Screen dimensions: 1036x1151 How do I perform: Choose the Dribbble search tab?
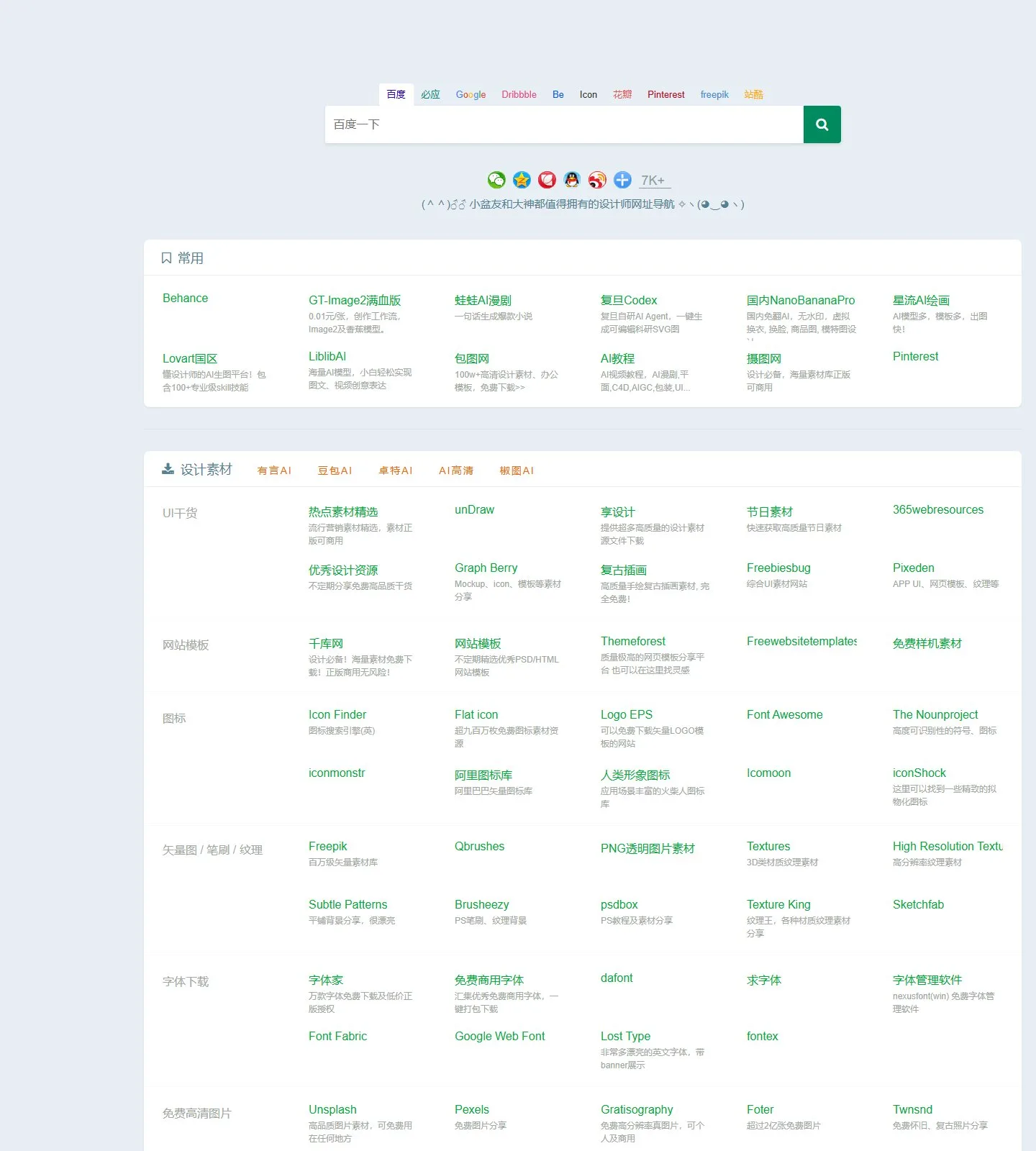pos(519,94)
